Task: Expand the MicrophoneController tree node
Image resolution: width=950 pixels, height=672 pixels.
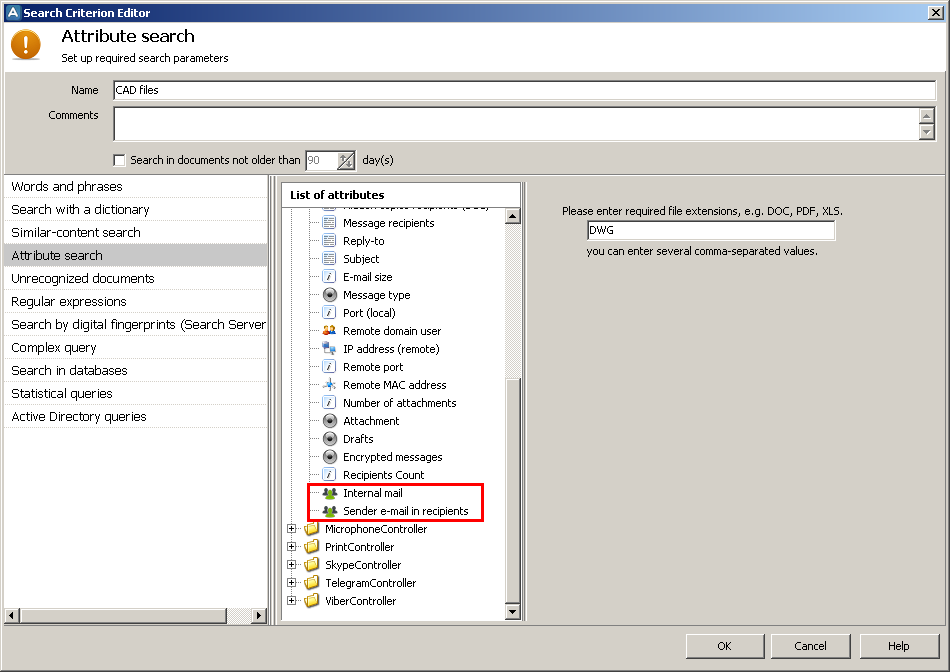Action: coord(291,528)
